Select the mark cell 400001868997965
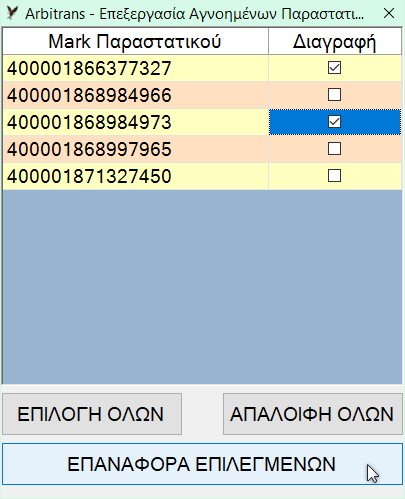The width and height of the screenshot is (405, 499). coord(135,149)
